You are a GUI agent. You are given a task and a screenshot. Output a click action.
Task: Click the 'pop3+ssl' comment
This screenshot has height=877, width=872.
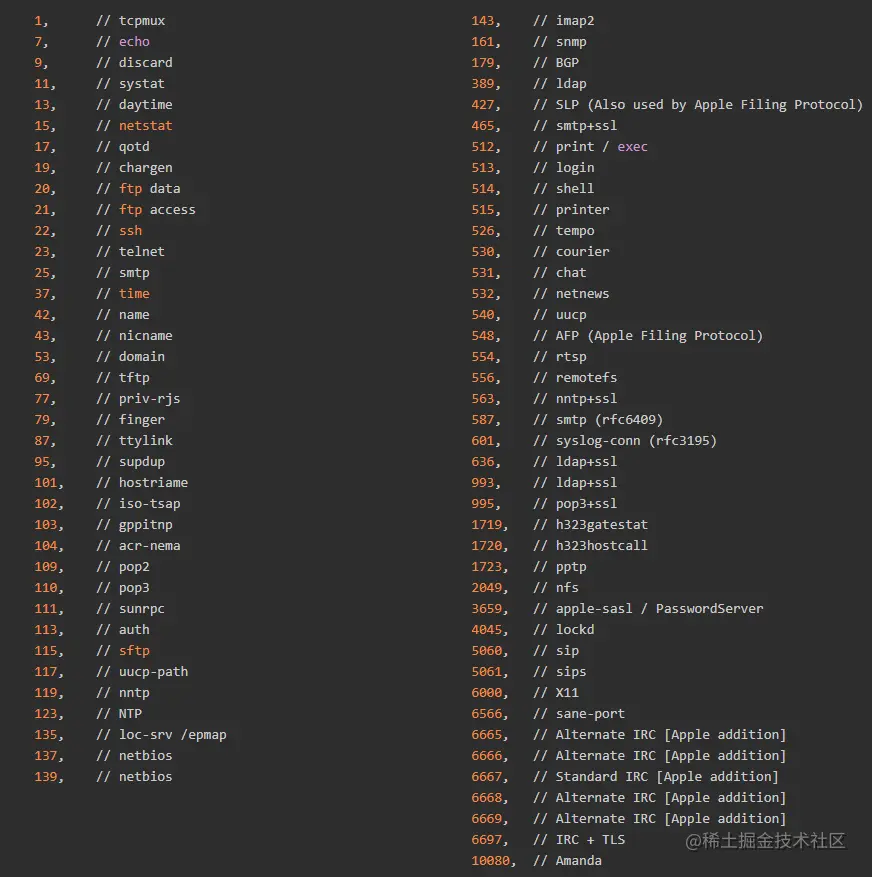pyautogui.click(x=586, y=504)
